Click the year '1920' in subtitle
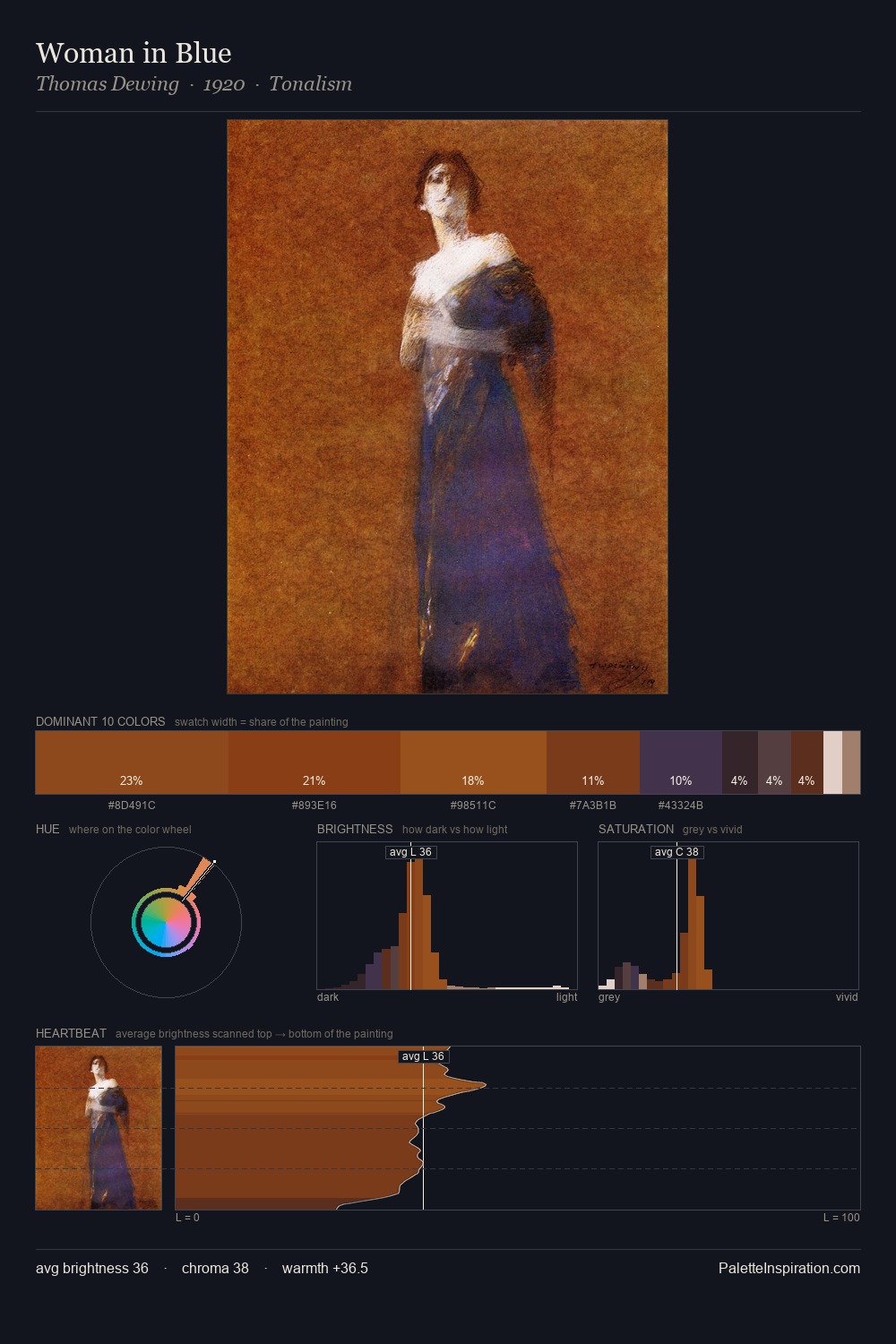 (224, 84)
